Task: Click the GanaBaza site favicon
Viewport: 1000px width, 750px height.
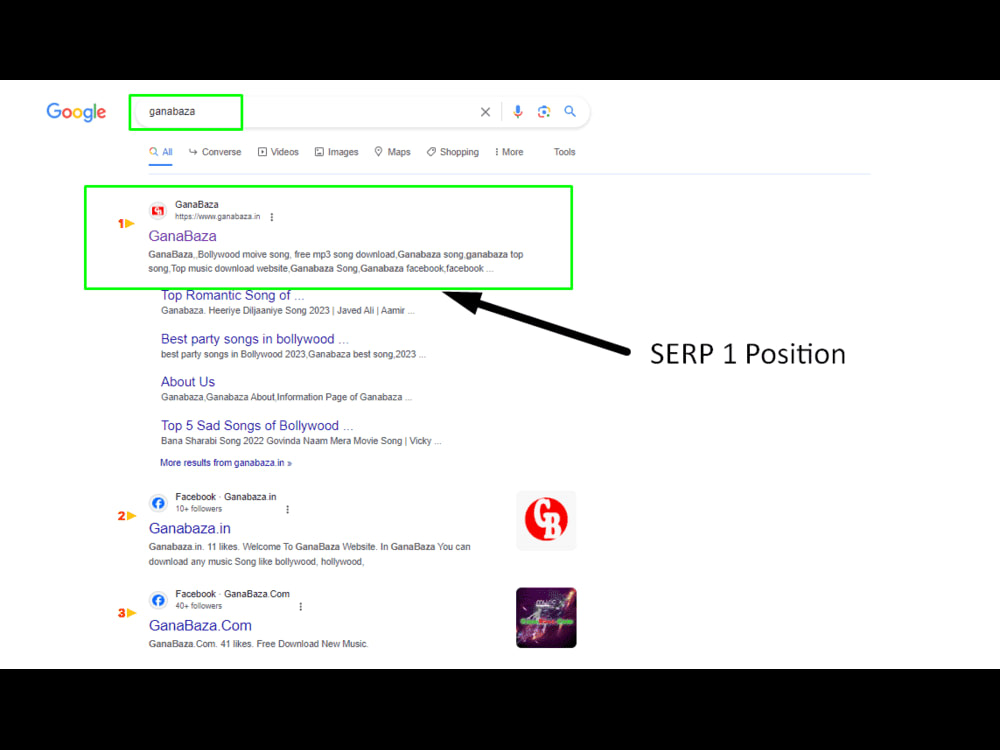Action: coord(158,210)
